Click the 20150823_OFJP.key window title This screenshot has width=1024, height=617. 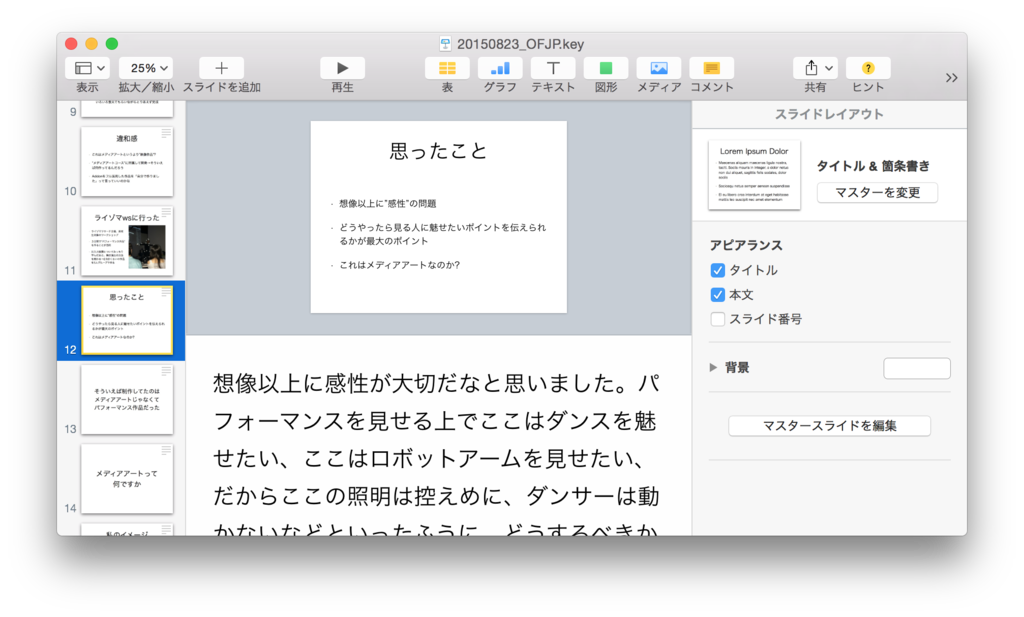[x=520, y=44]
